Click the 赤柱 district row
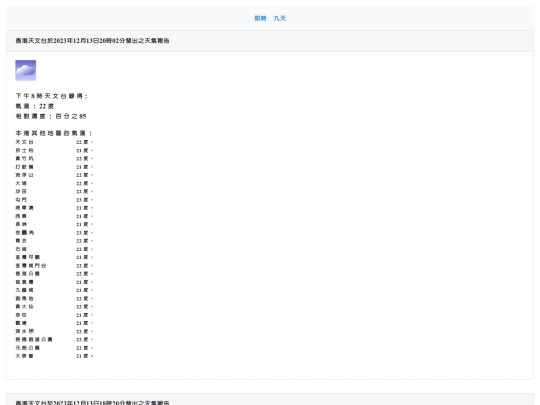The width and height of the screenshot is (540, 405). pos(54,315)
